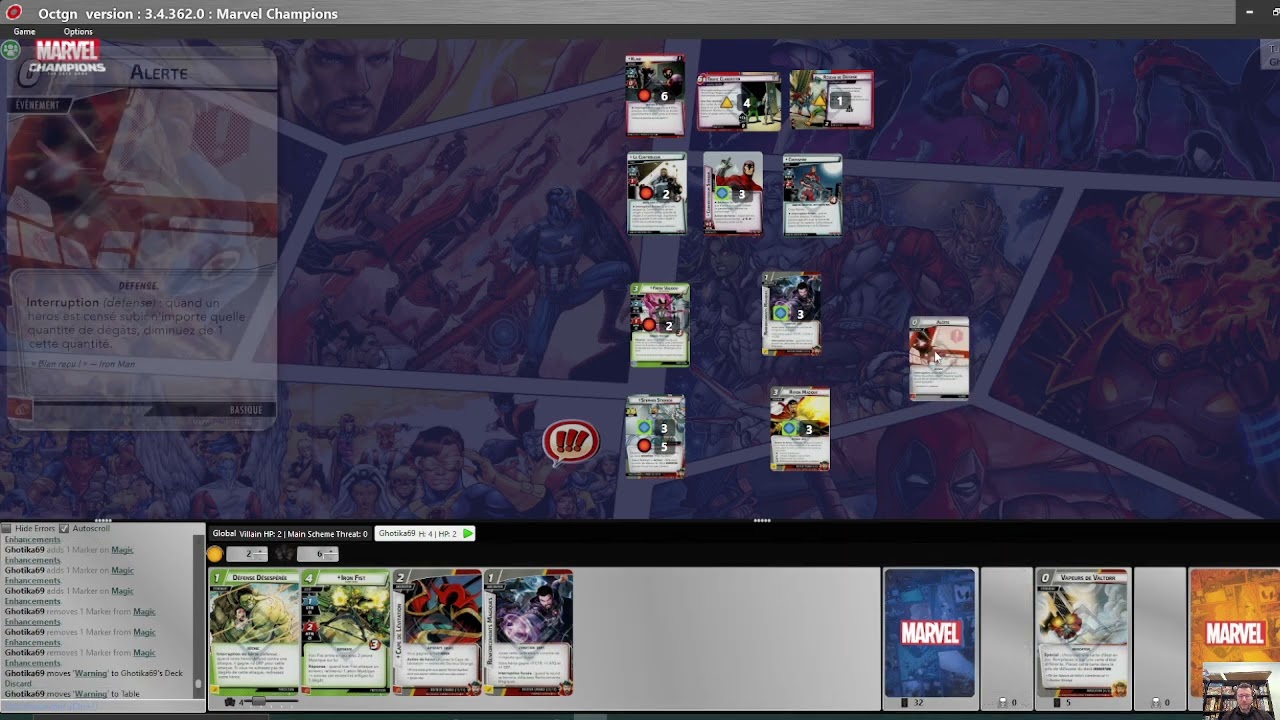Adjust the counter showing 6
This screenshot has width=1280, height=720.
tap(319, 554)
